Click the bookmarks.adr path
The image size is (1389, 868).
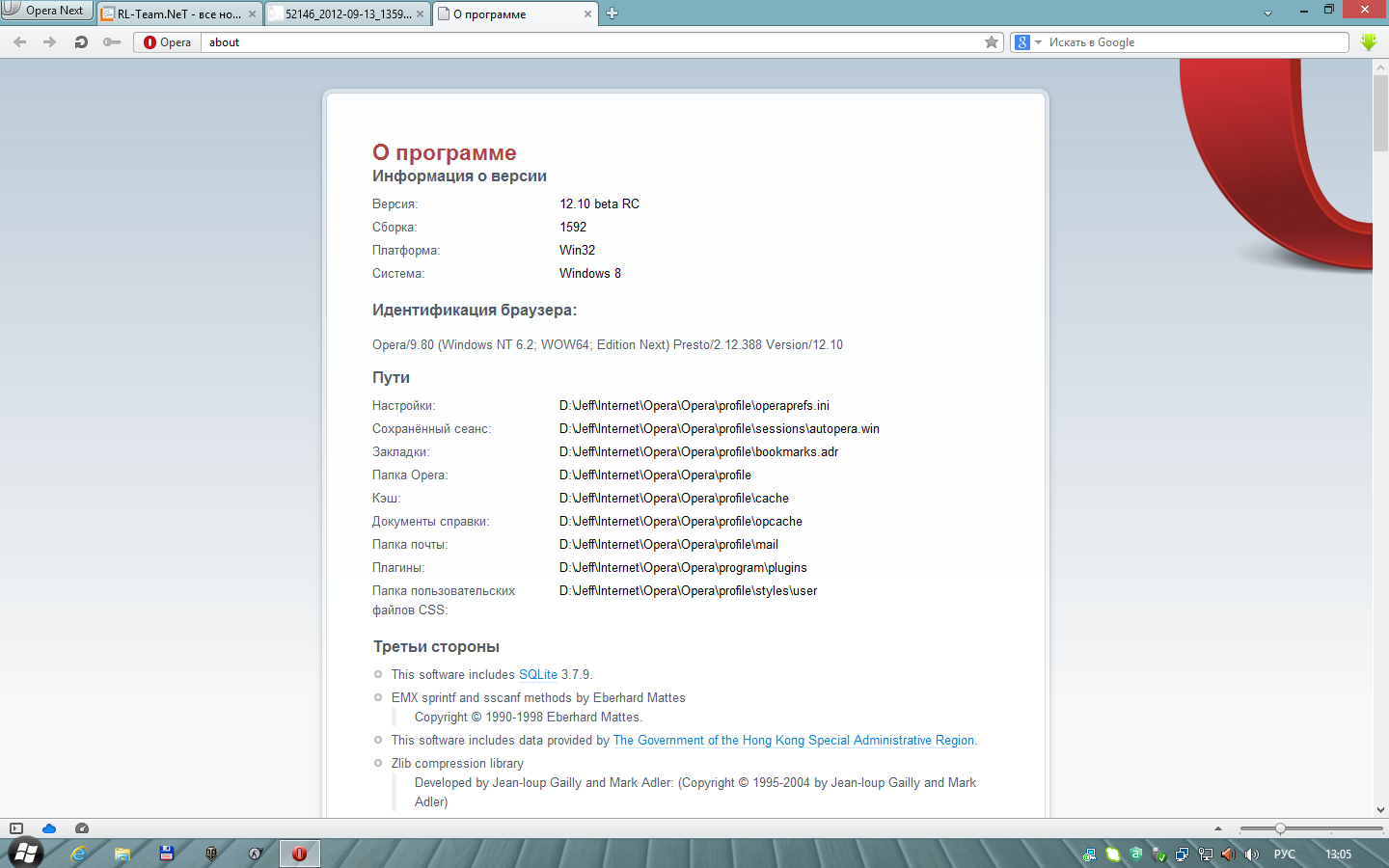tap(698, 452)
